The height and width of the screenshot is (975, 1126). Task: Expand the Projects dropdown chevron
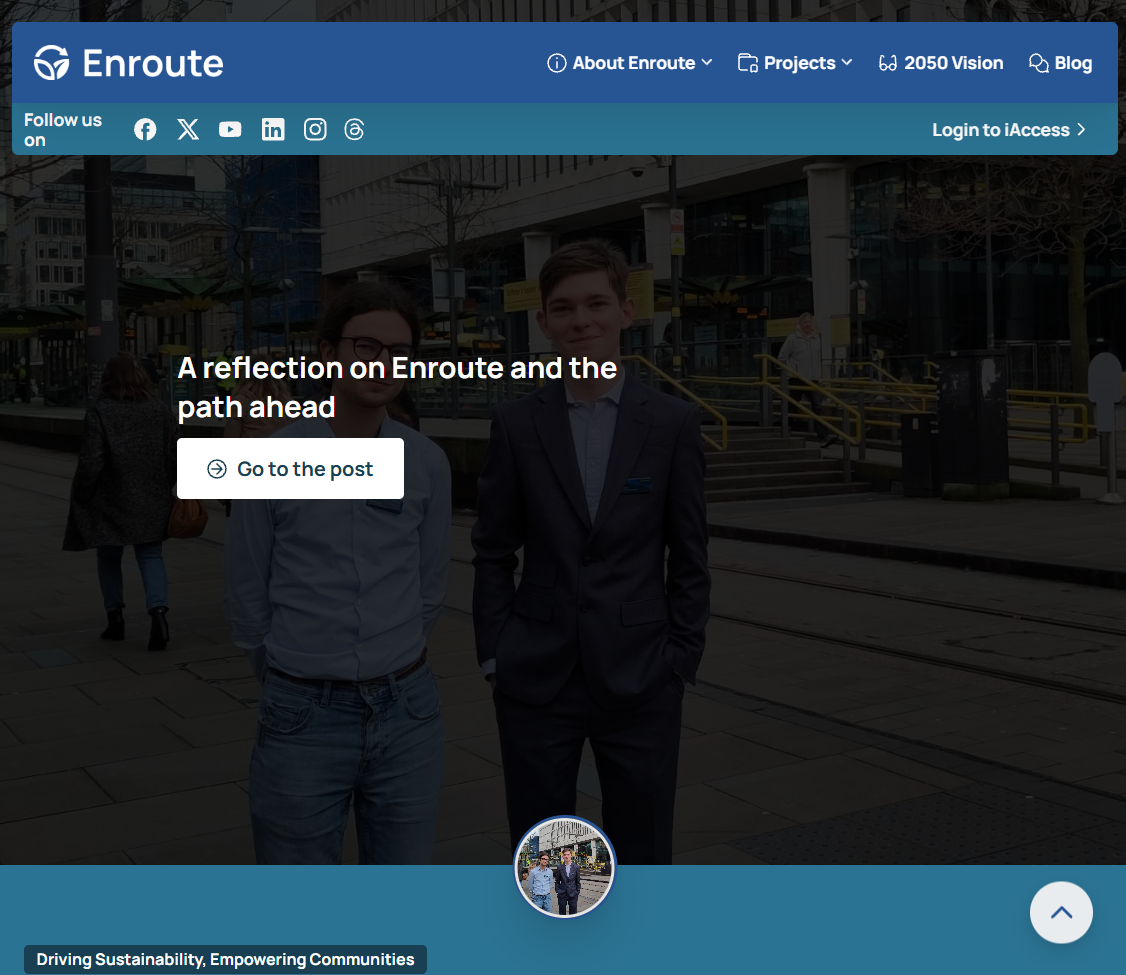(x=847, y=62)
